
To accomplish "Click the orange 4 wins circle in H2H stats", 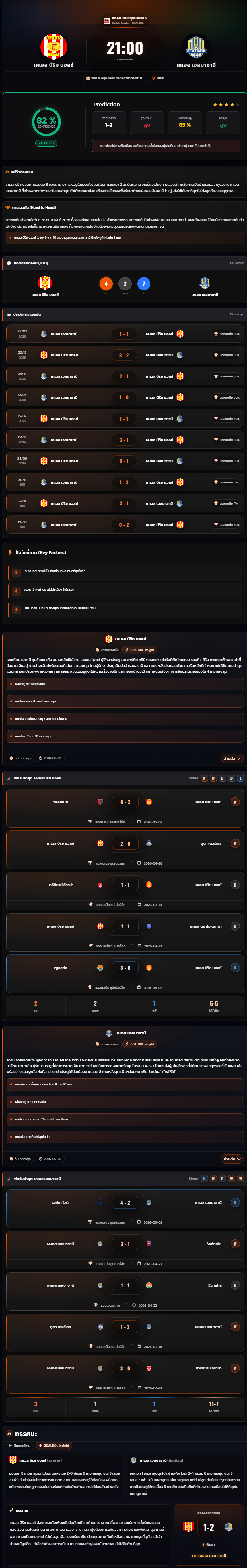I will [106, 284].
